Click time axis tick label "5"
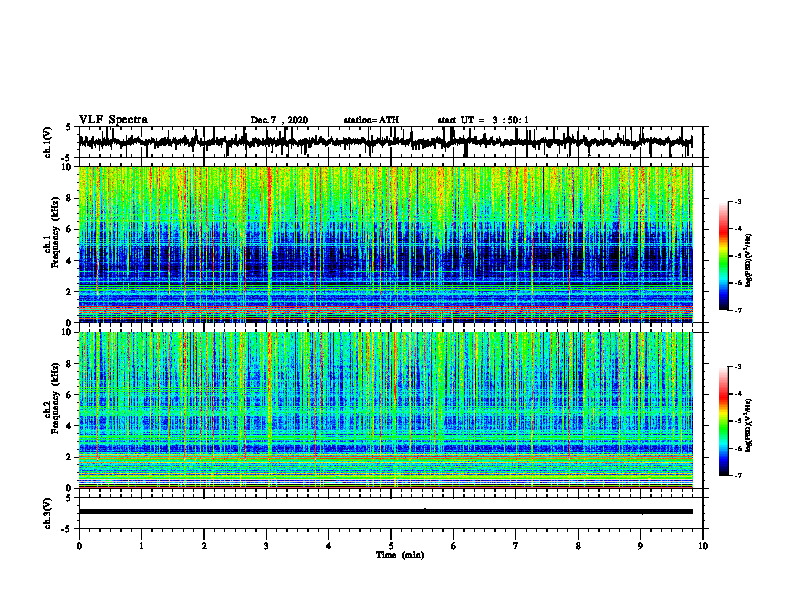This screenshot has height=612, width=792. pyautogui.click(x=391, y=546)
